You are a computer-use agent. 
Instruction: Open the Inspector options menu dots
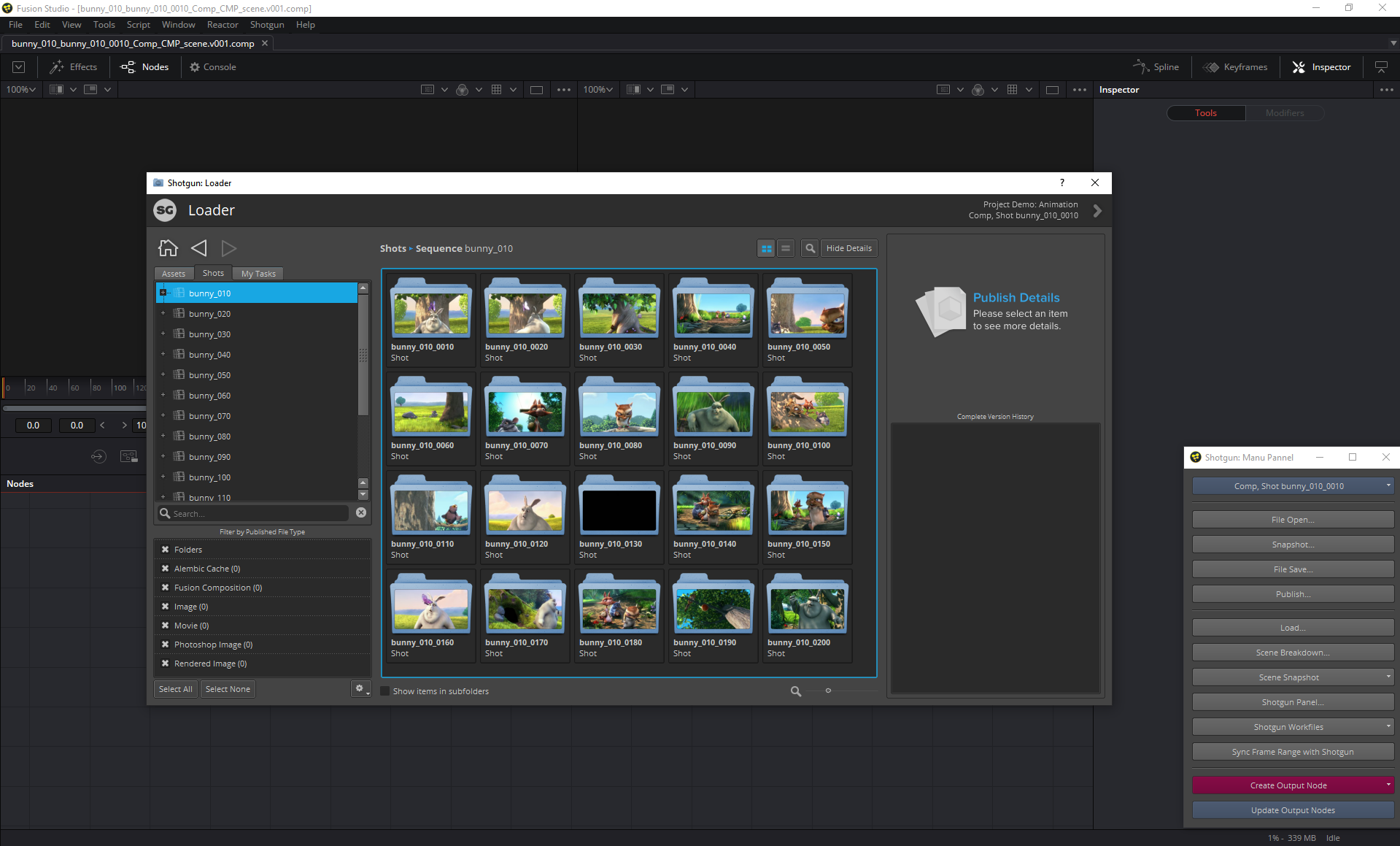(1386, 90)
